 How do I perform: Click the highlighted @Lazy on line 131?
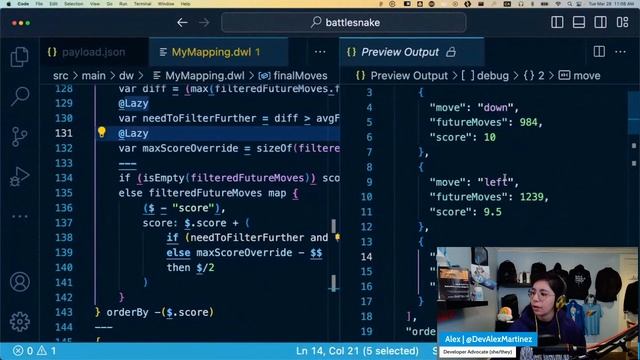133,133
